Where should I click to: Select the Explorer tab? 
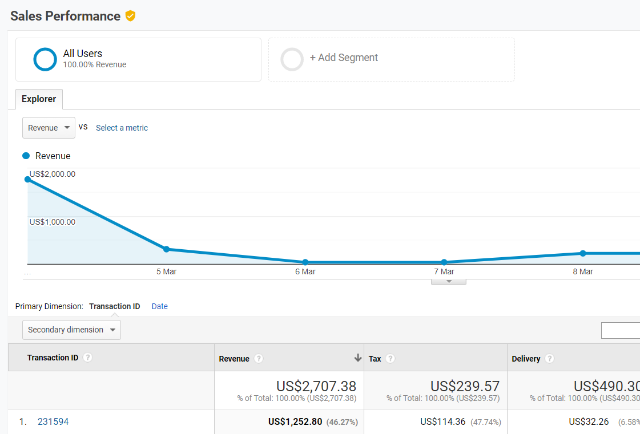click(x=40, y=99)
